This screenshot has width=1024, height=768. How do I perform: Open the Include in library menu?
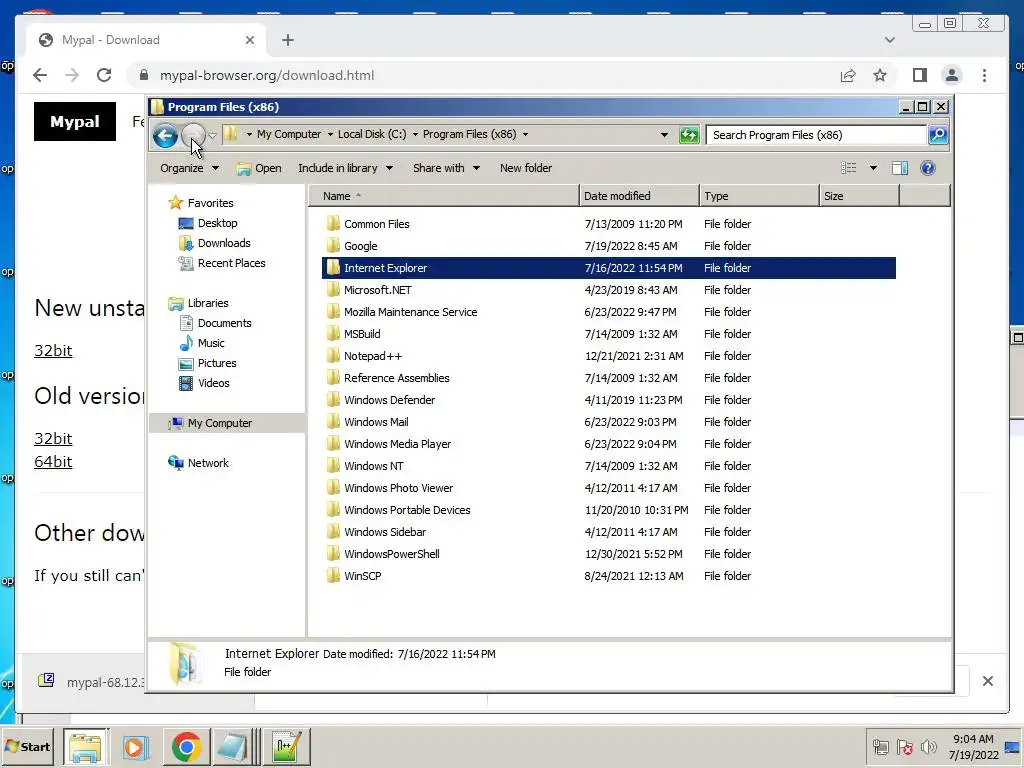[345, 168]
